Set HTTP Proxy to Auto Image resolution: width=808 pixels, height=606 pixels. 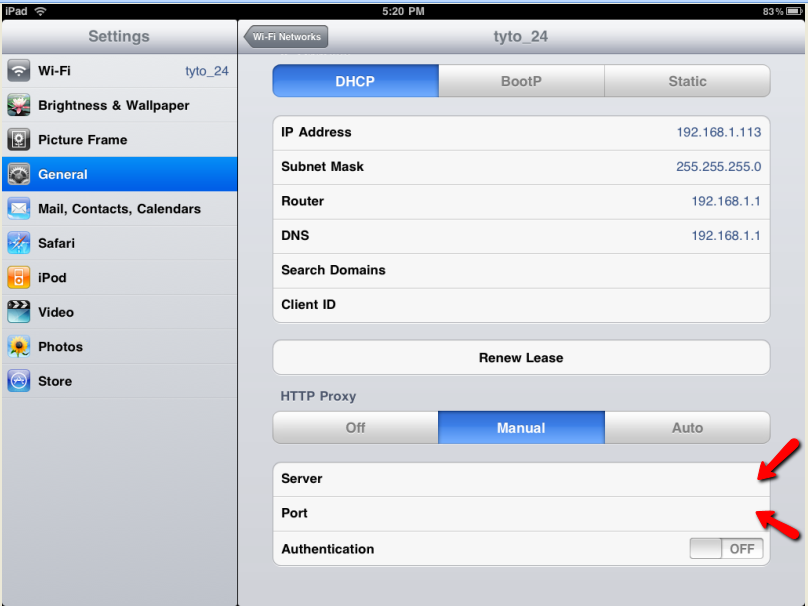coord(687,428)
